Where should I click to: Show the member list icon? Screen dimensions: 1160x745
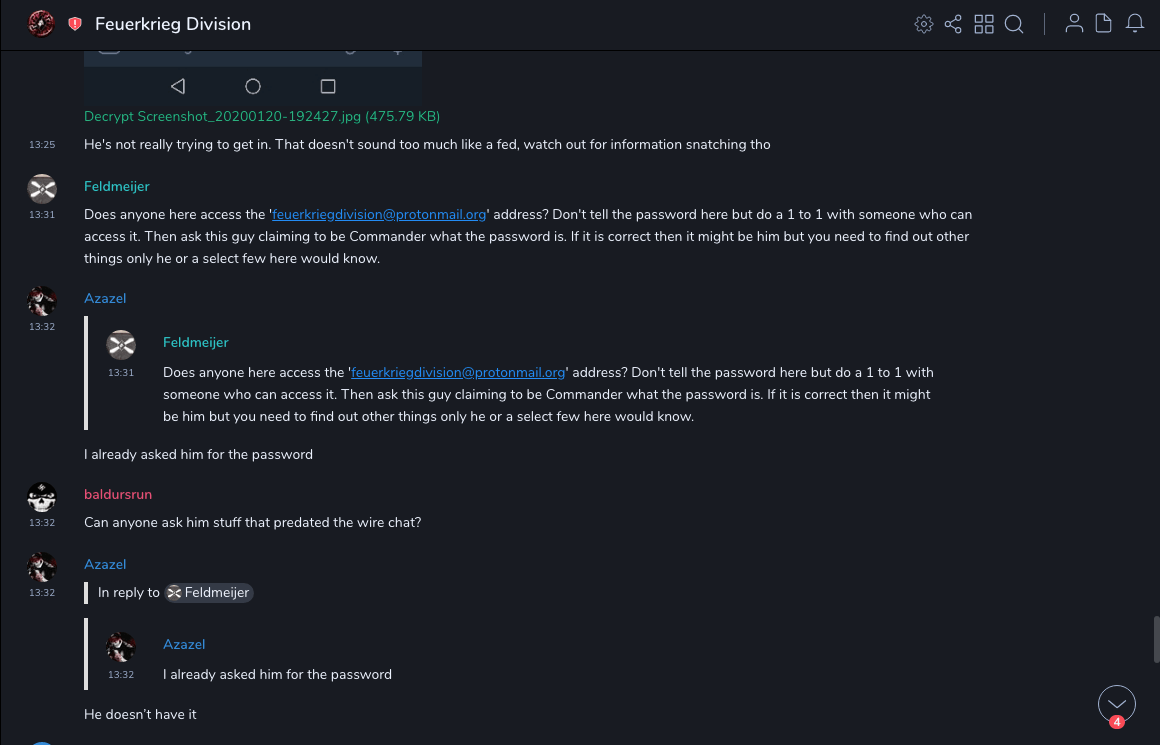(1074, 24)
